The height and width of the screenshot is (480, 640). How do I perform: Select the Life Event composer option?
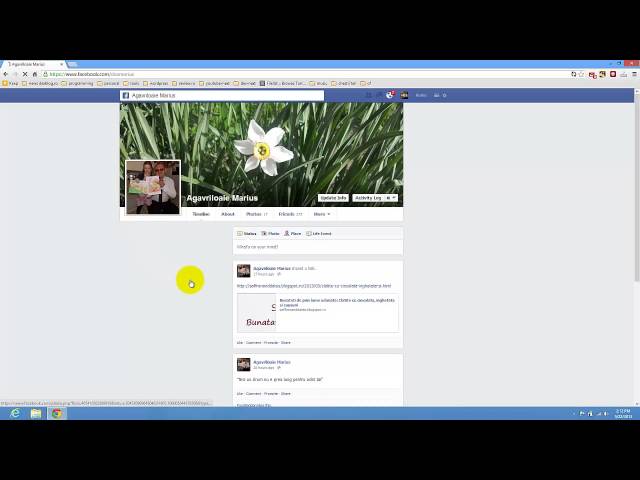pyautogui.click(x=319, y=233)
